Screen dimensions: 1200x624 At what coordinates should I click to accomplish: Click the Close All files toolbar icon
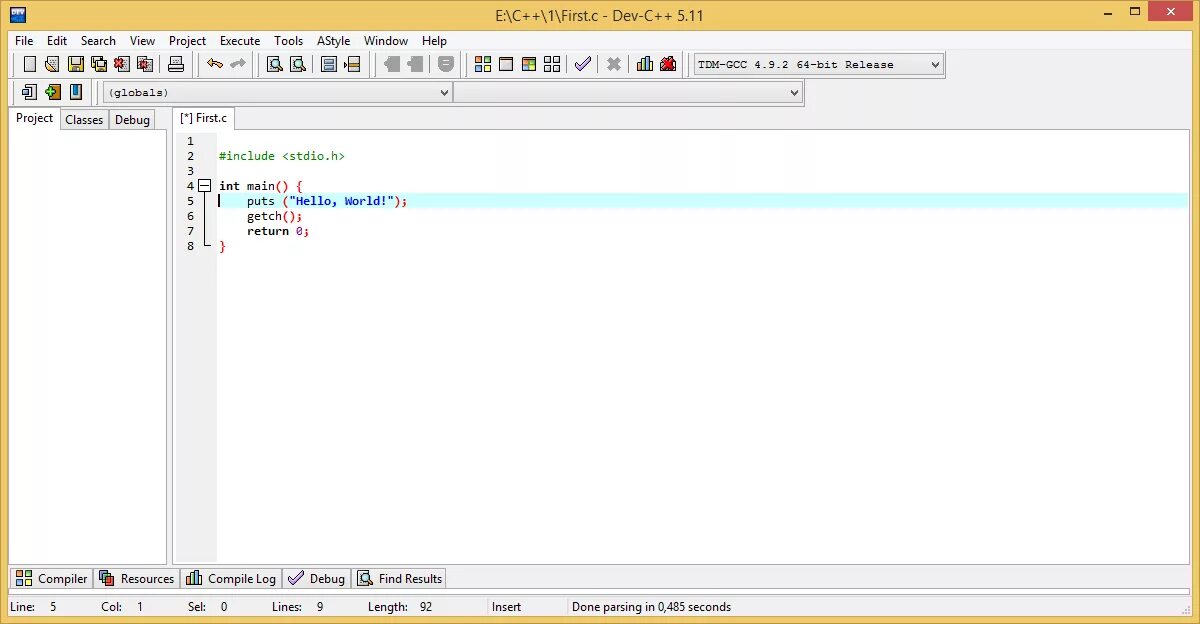point(145,64)
